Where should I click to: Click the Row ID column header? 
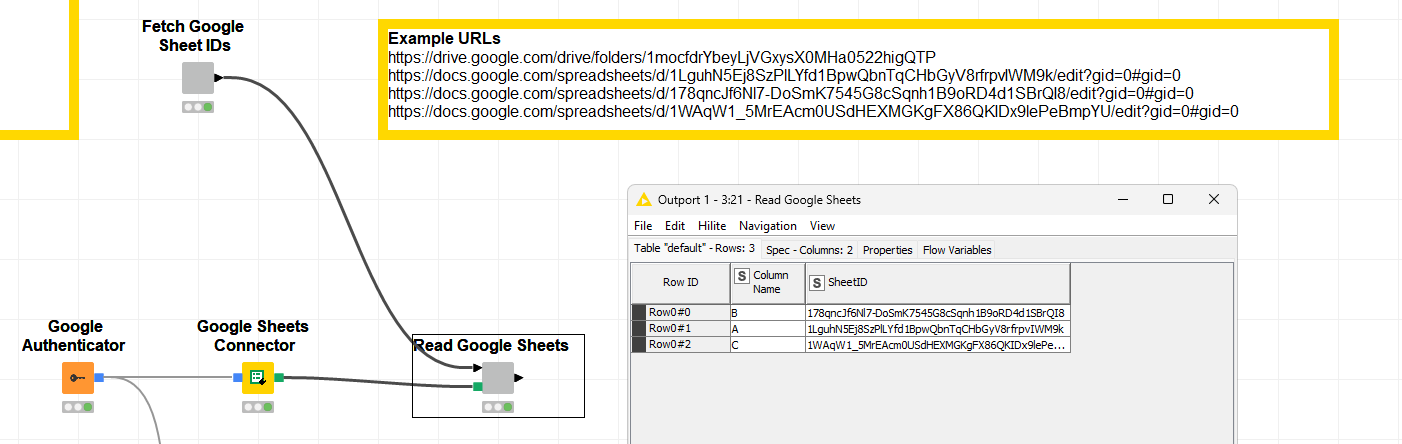tap(681, 283)
